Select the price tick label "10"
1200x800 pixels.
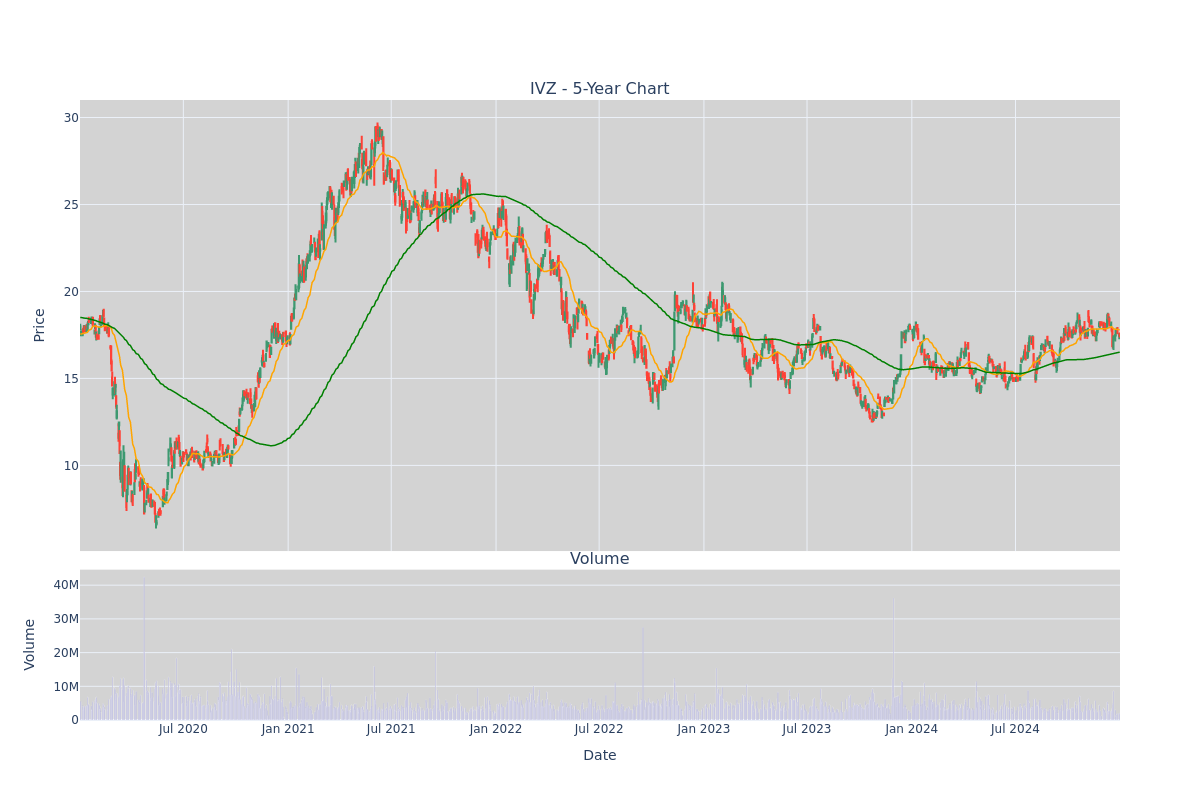coord(70,466)
